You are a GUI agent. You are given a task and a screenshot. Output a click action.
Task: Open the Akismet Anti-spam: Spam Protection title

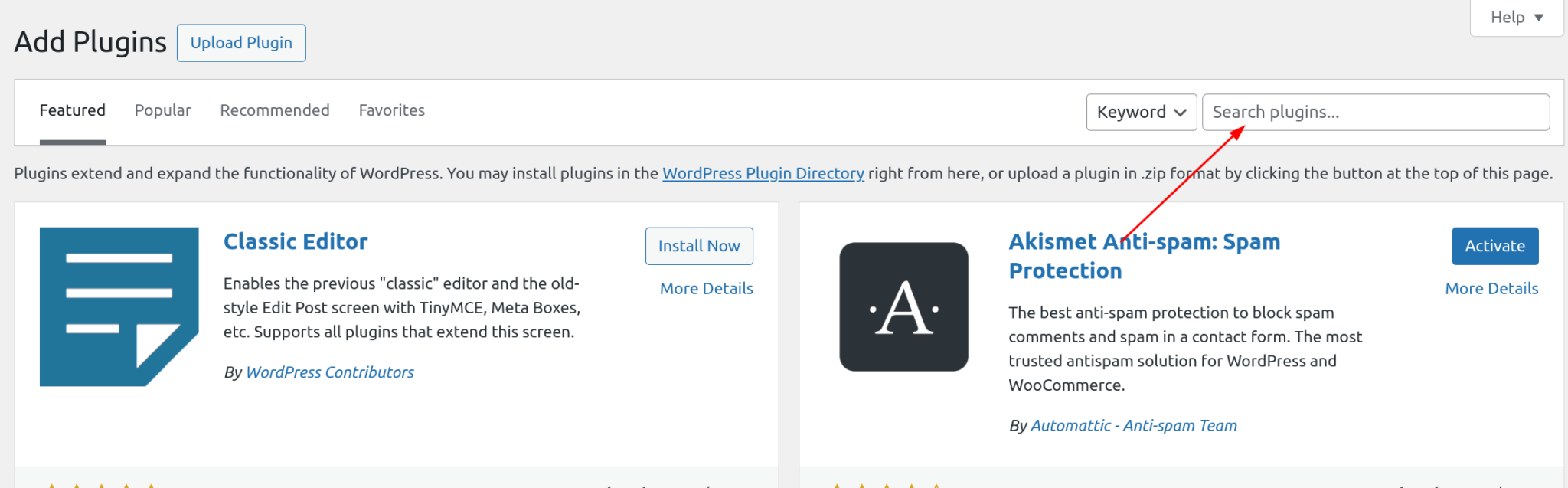[x=1145, y=256]
